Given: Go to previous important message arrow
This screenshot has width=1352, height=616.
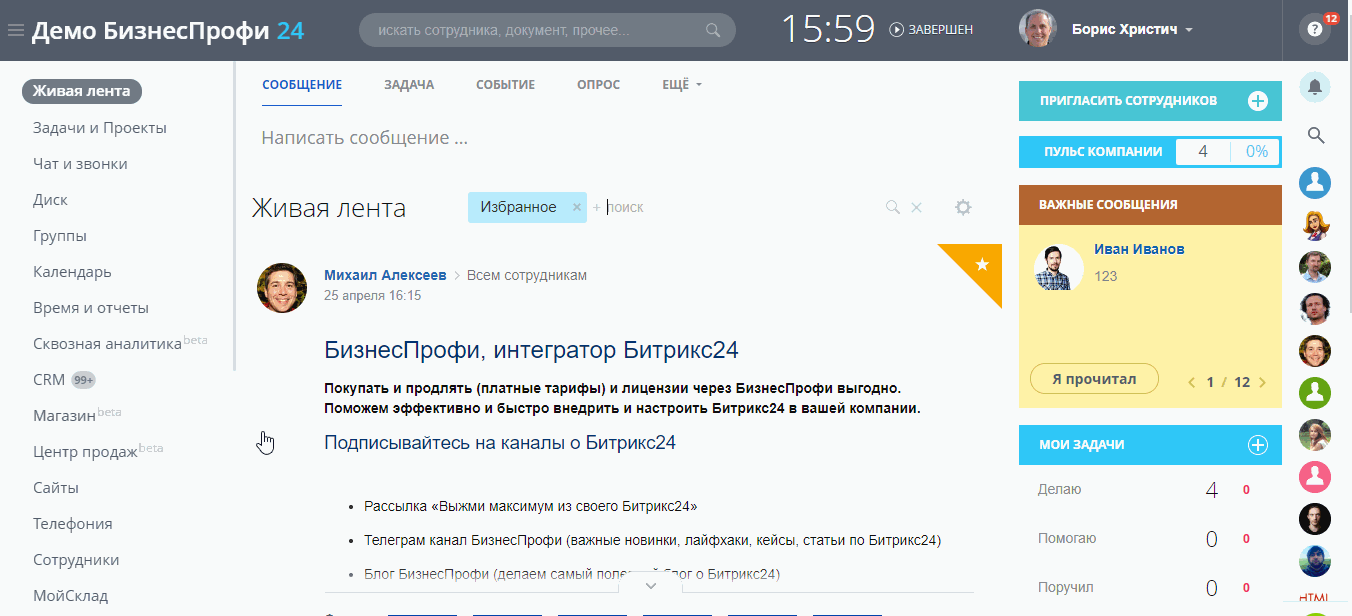Looking at the screenshot, I should [x=1191, y=382].
